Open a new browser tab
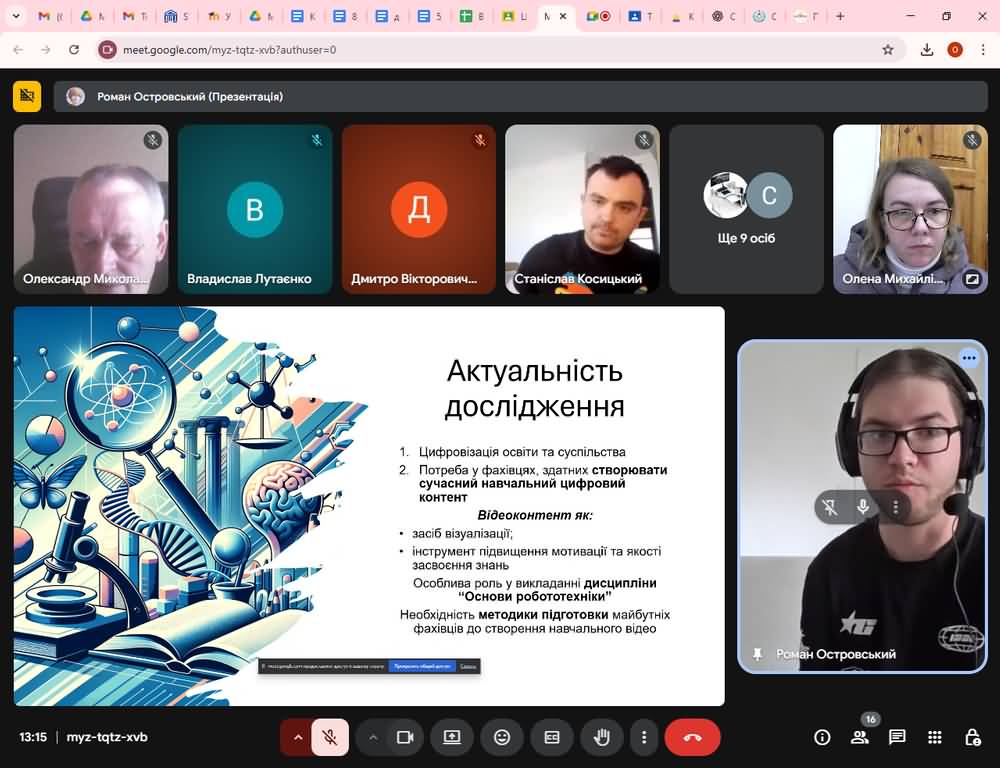Screen dimensions: 1000x768 pos(840,16)
